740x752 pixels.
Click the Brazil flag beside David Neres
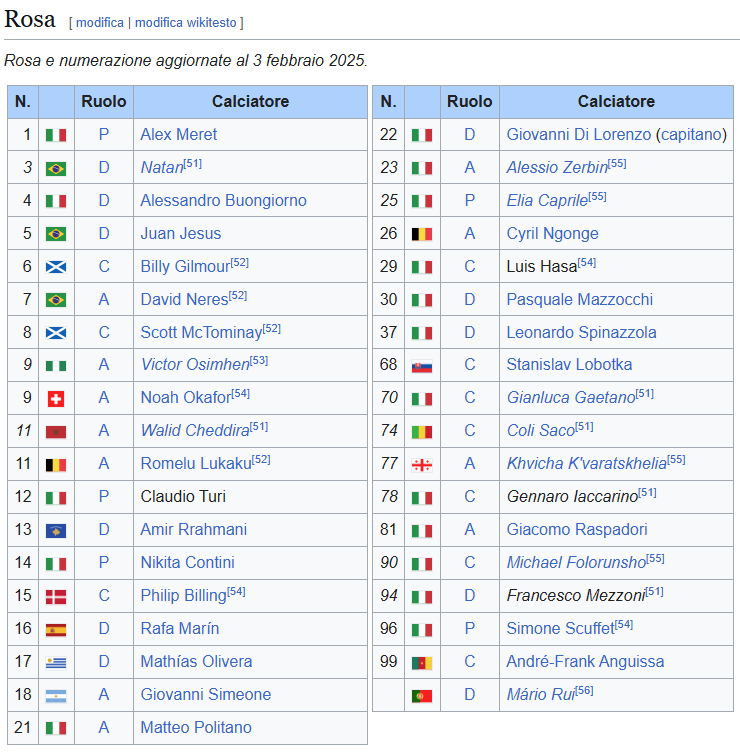(x=56, y=300)
